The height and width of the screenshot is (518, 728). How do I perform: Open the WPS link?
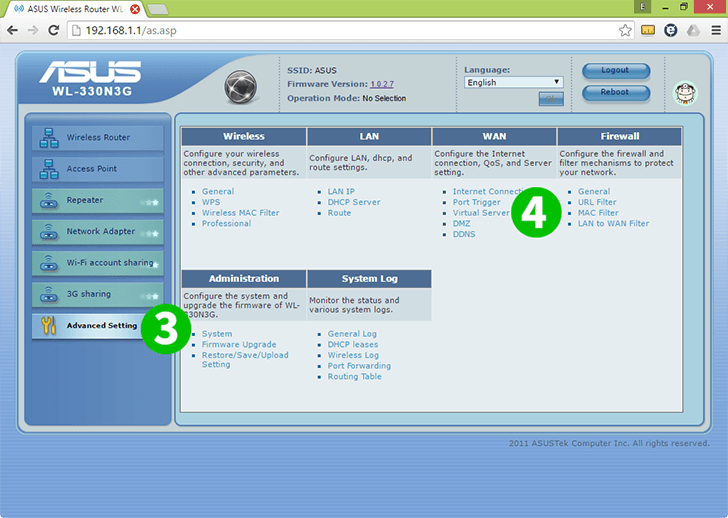click(x=211, y=202)
